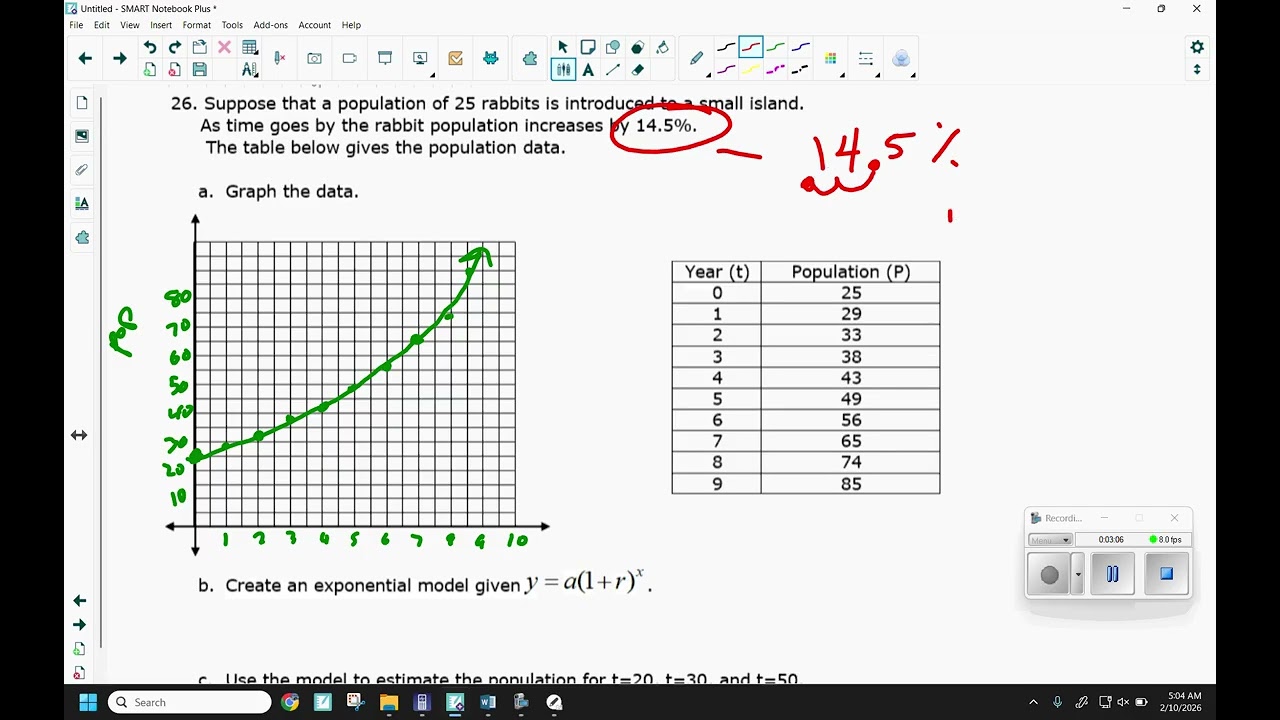Go to the previous page with back arrow
Viewport: 1280px width, 720px height.
coord(85,59)
